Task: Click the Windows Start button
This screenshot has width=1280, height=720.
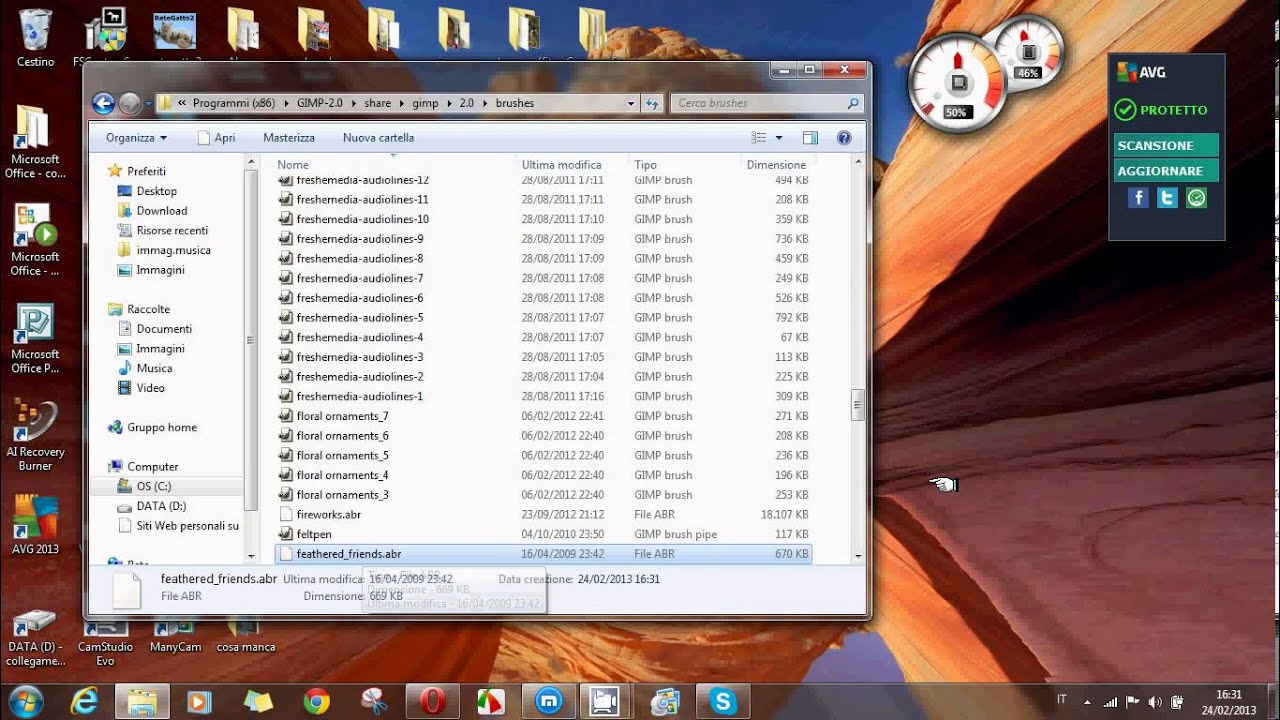Action: pos(26,702)
